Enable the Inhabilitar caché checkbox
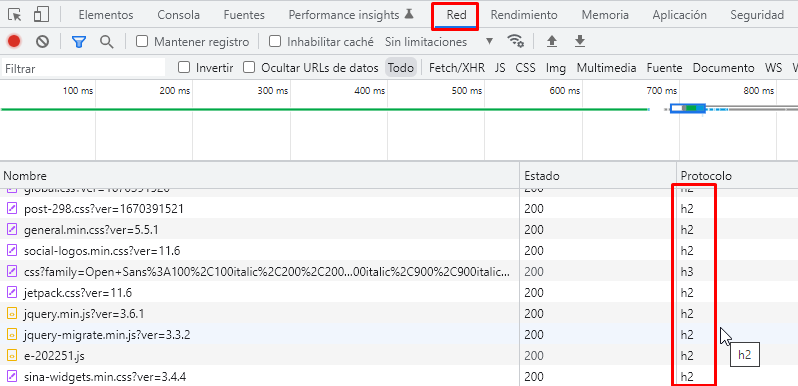 coord(275,41)
